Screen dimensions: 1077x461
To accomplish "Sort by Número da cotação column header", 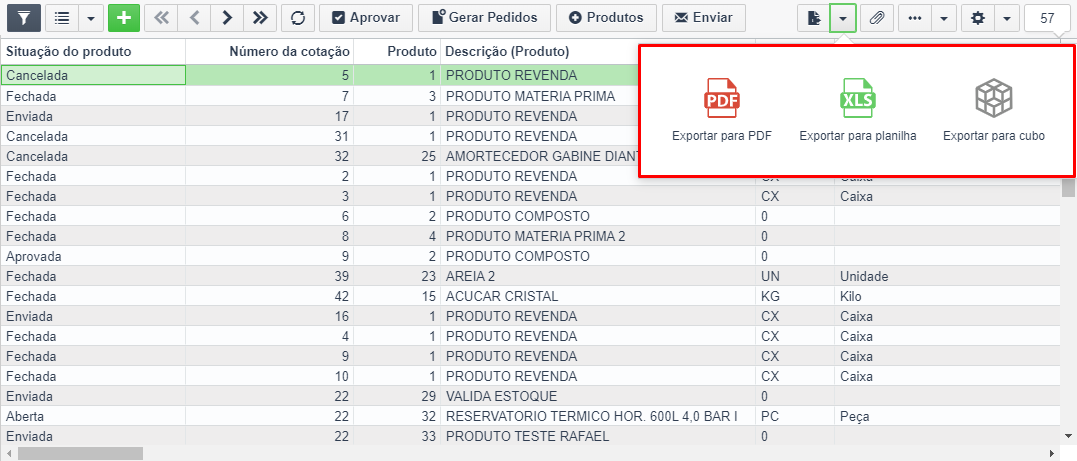I will [x=289, y=51].
